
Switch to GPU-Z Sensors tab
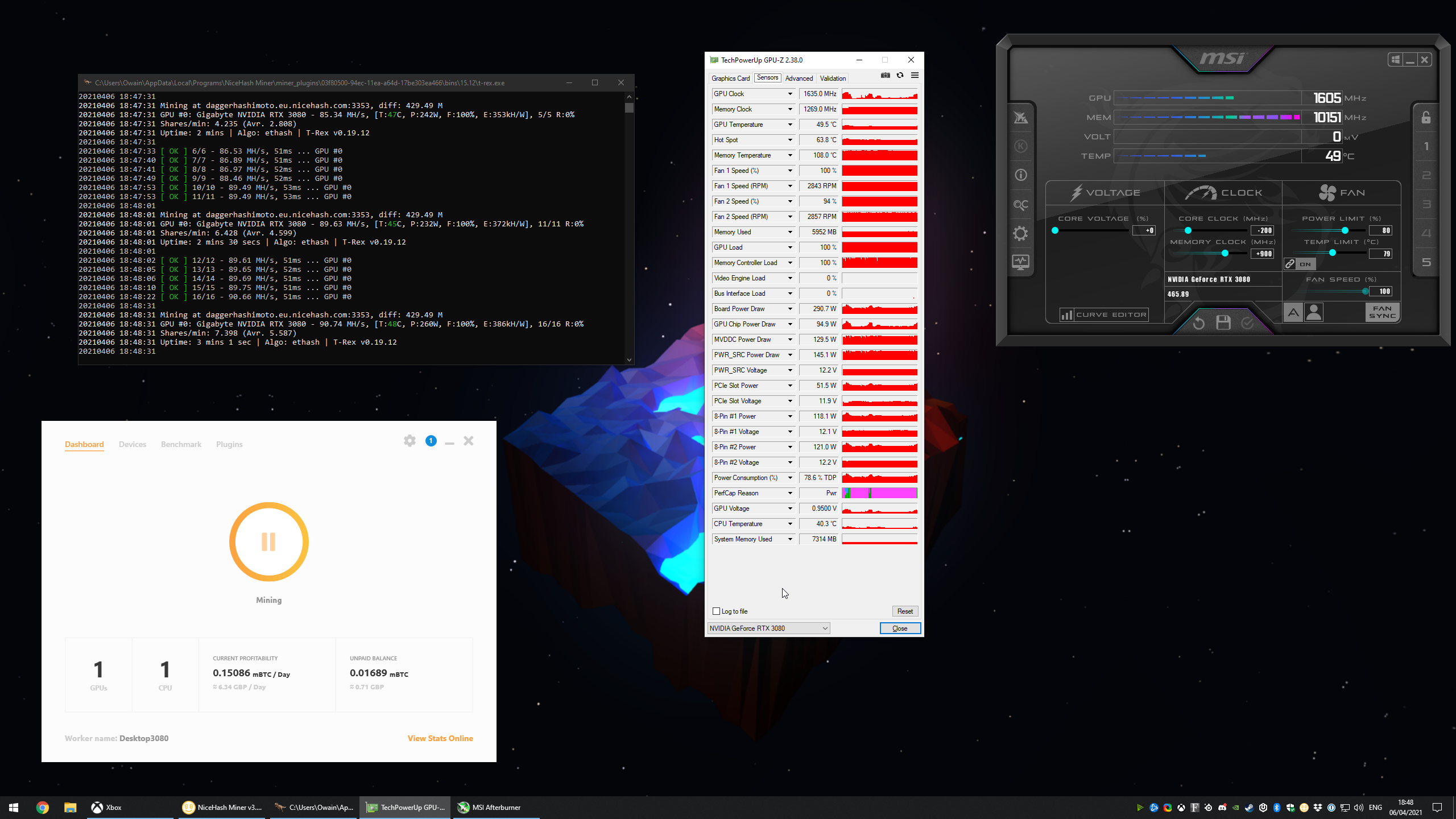(767, 78)
